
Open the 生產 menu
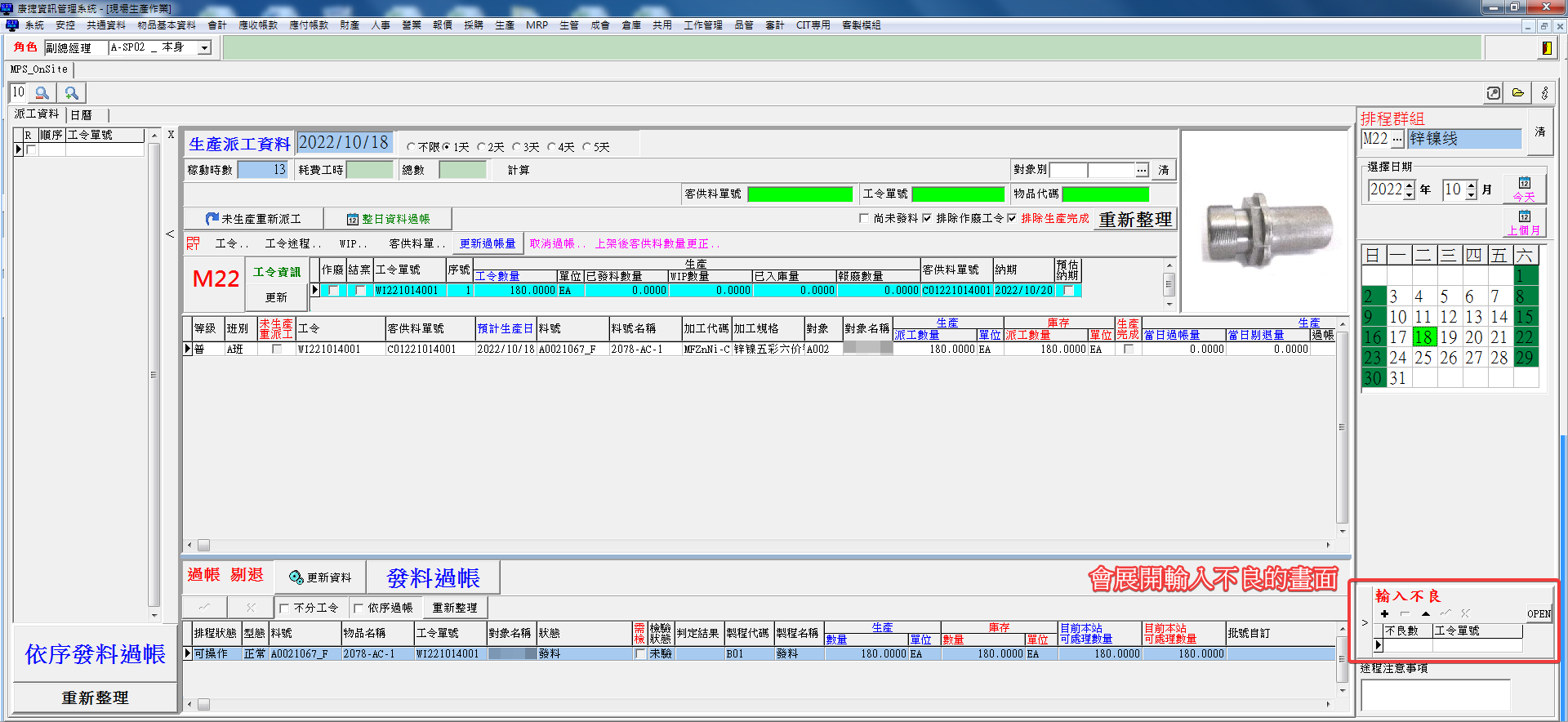(504, 25)
